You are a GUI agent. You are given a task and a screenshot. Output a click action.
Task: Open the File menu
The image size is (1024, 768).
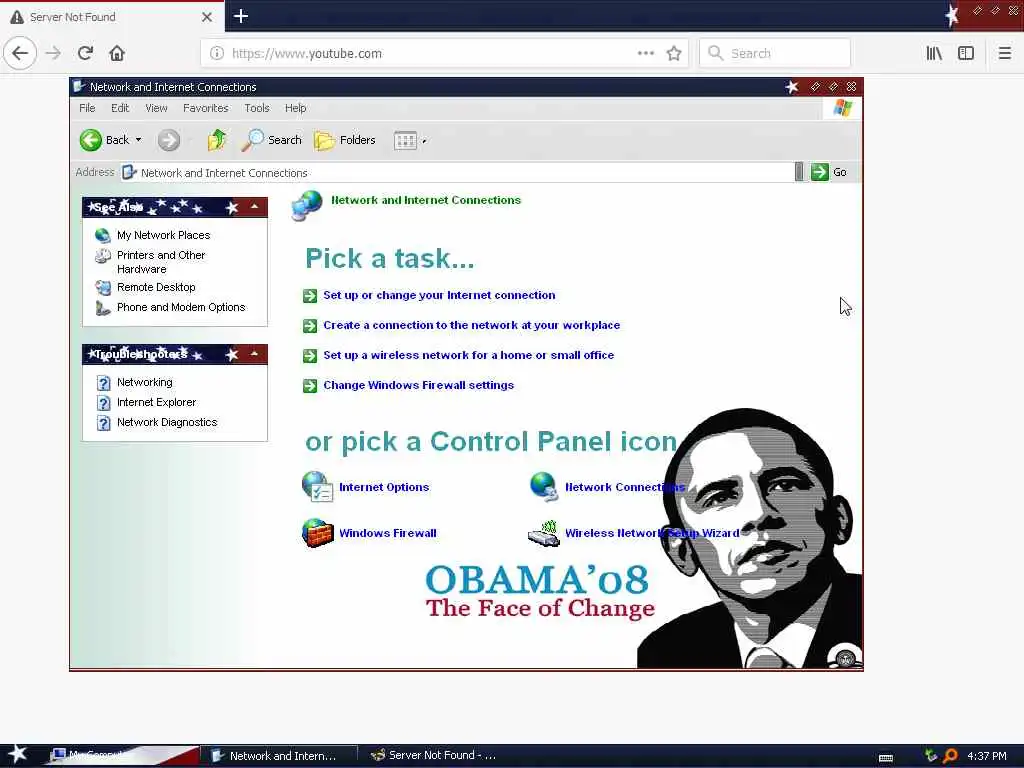pos(87,108)
